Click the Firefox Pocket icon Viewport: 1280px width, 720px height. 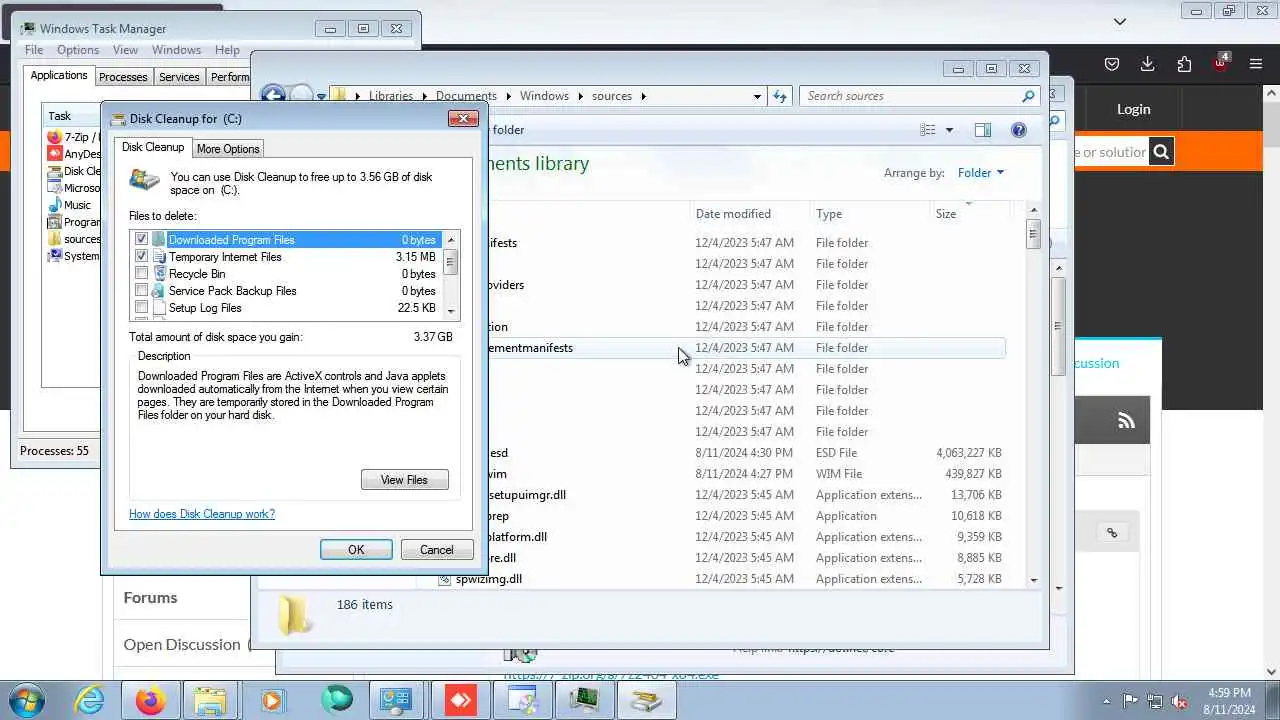point(1111,64)
